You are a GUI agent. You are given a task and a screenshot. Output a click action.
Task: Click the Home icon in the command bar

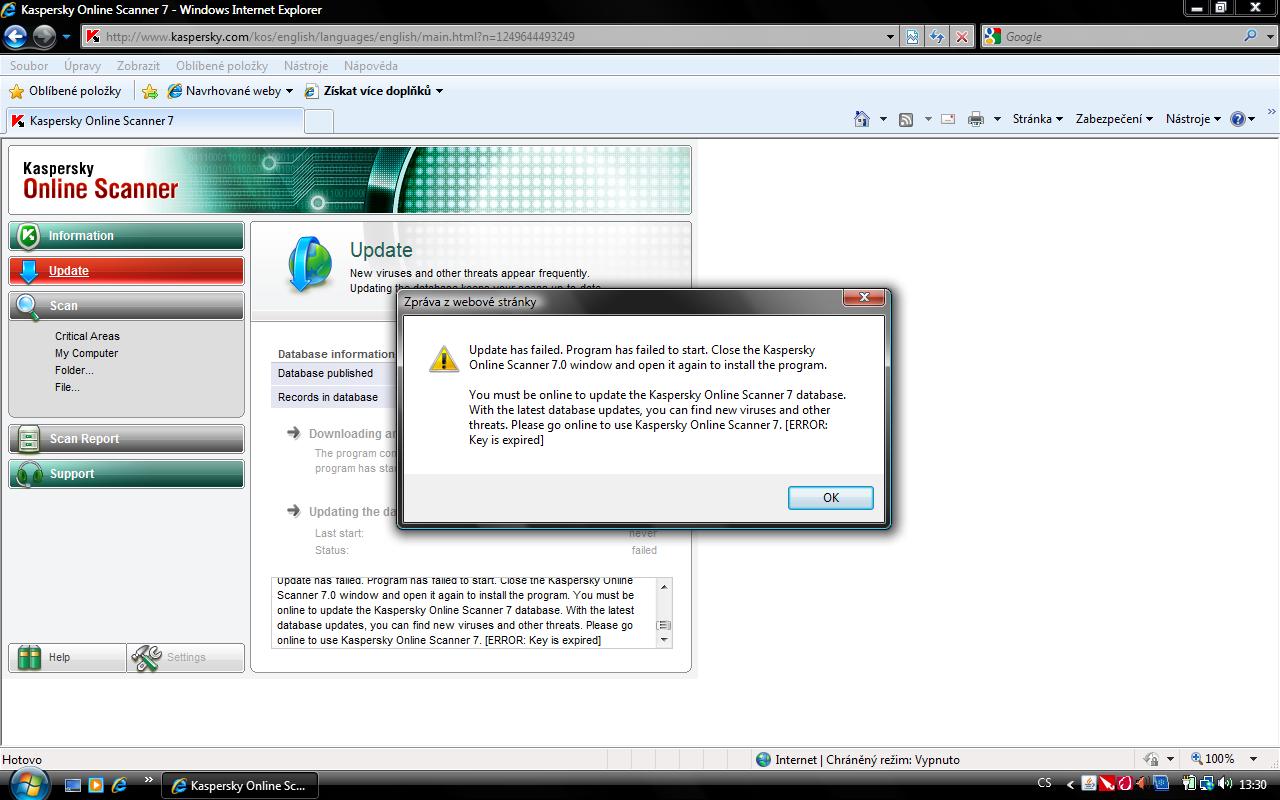pyautogui.click(x=861, y=119)
